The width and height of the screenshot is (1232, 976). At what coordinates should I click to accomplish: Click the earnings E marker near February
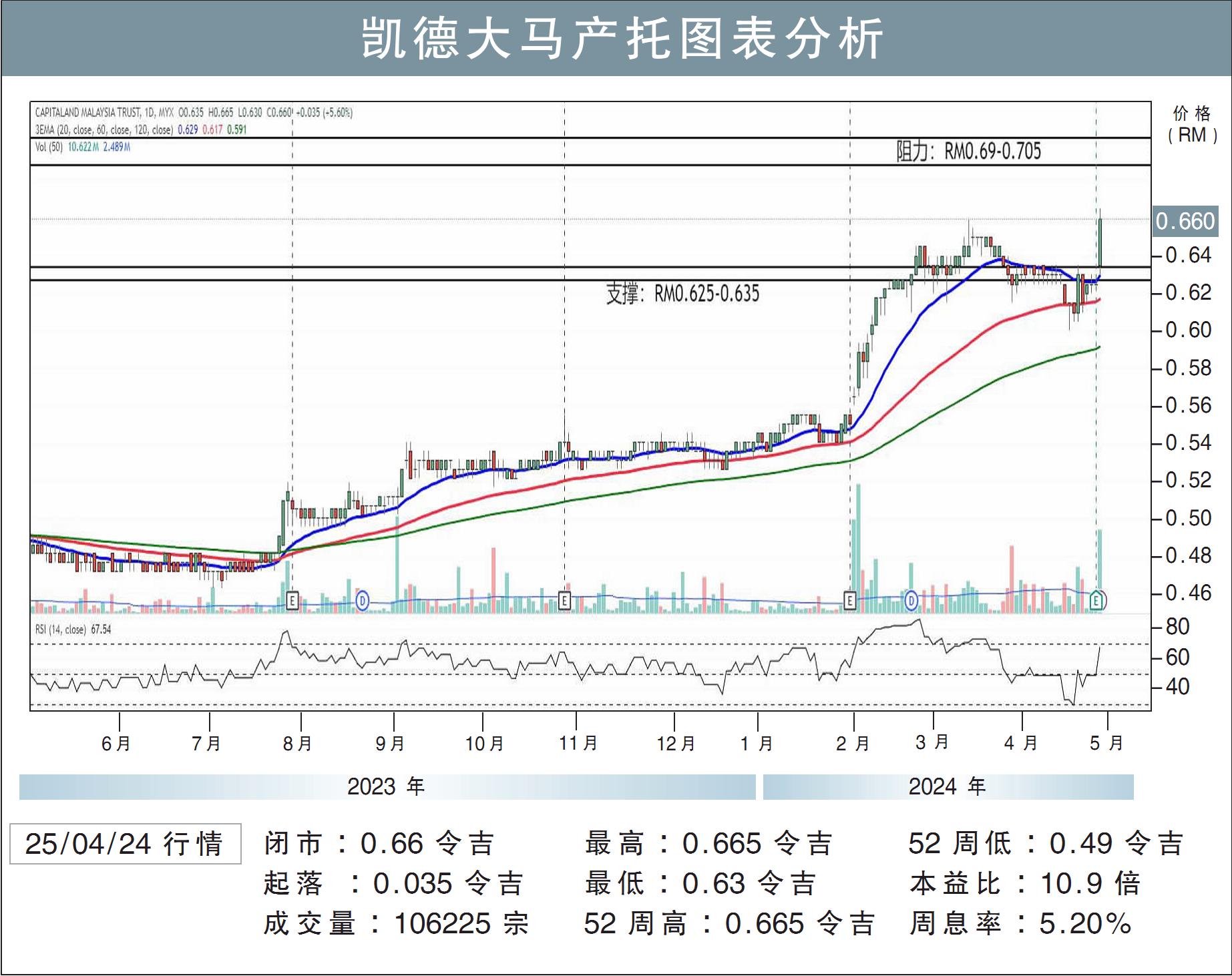[850, 601]
